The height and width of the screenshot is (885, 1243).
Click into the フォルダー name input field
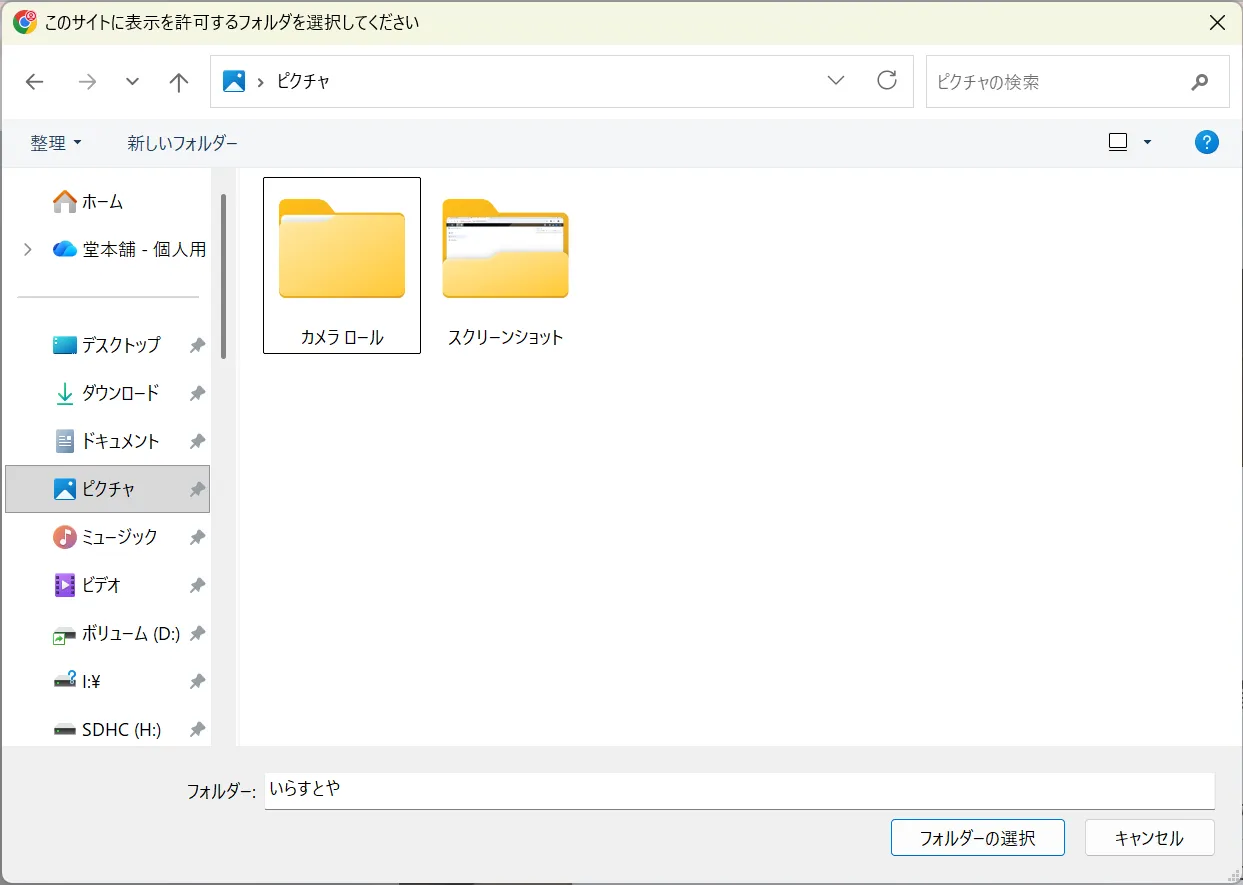739,790
